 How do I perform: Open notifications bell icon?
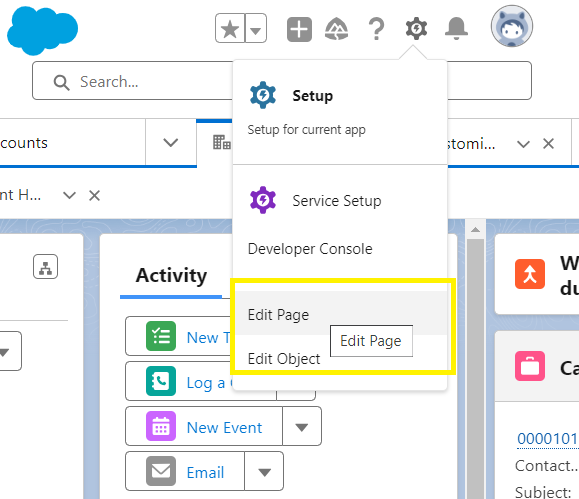[456, 28]
